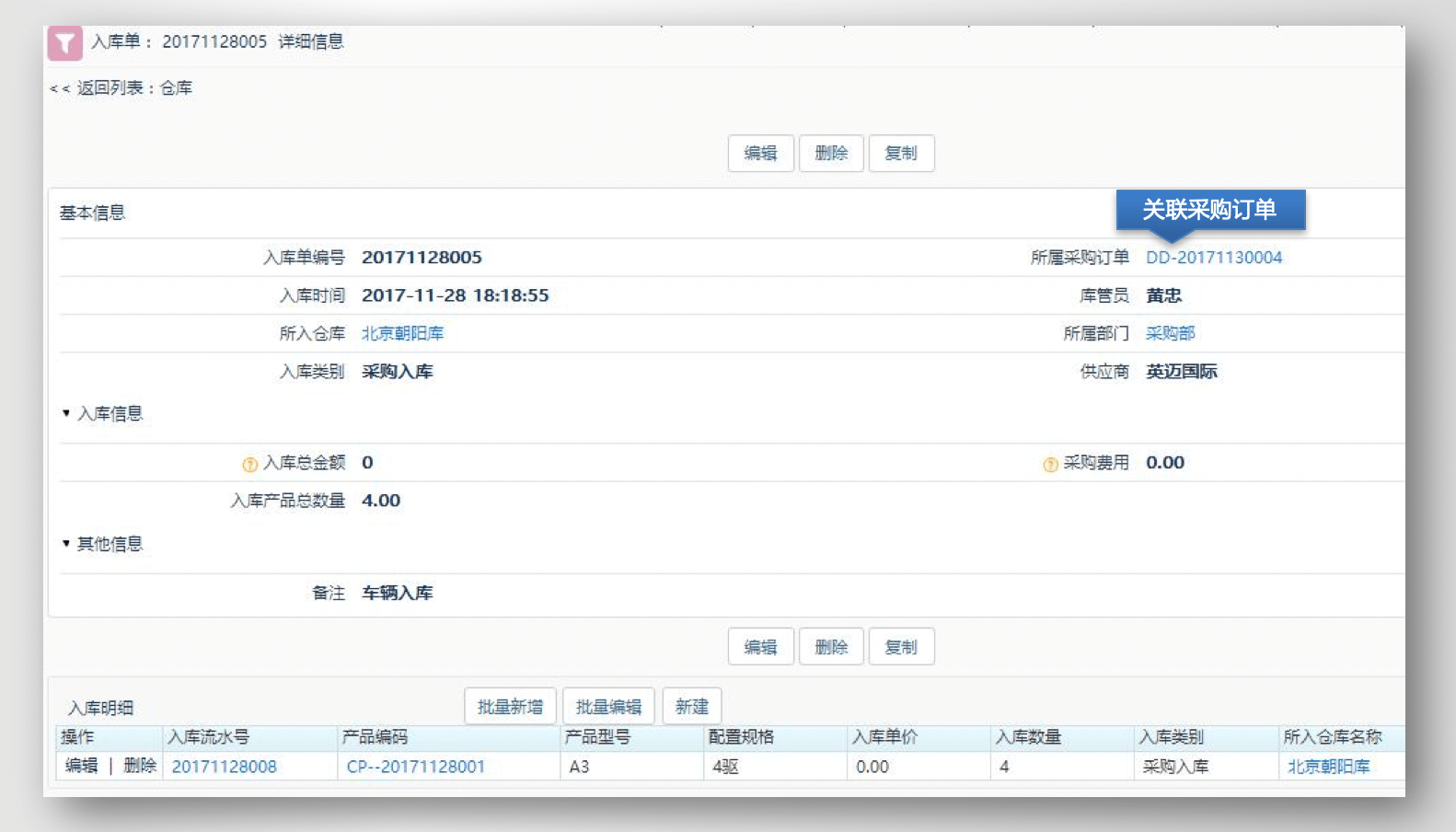Click 删除 in the 入库明细 row

click(140, 766)
